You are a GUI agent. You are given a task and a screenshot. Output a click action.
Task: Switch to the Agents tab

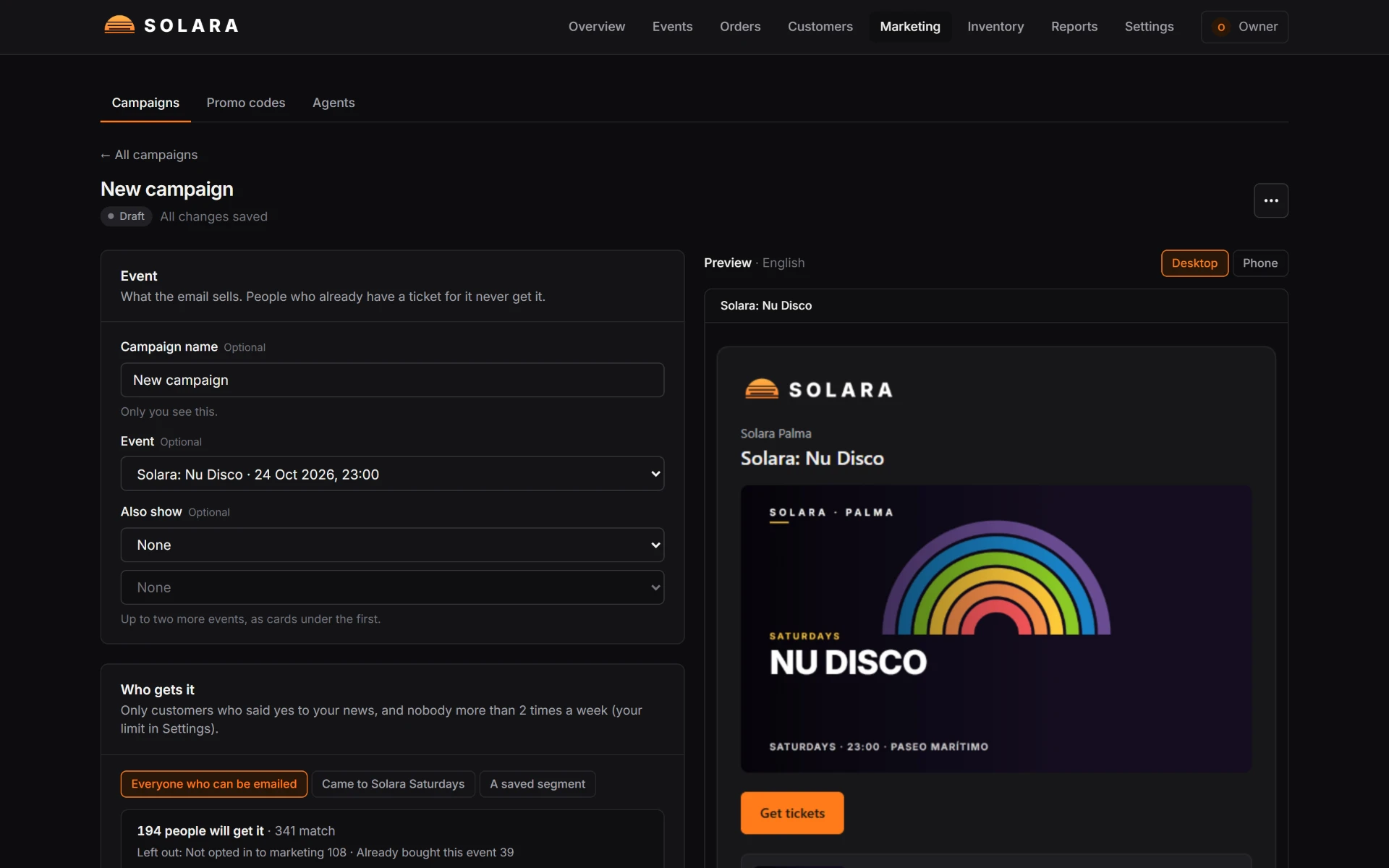334,103
